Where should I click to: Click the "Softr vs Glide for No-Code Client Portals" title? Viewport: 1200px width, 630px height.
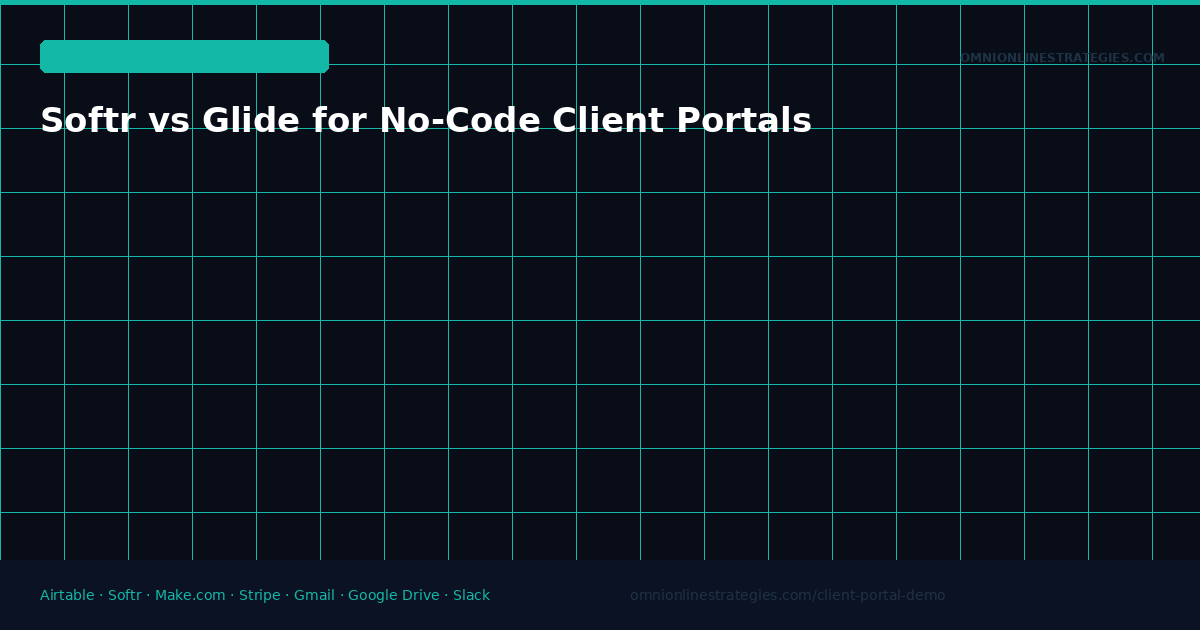tap(426, 121)
